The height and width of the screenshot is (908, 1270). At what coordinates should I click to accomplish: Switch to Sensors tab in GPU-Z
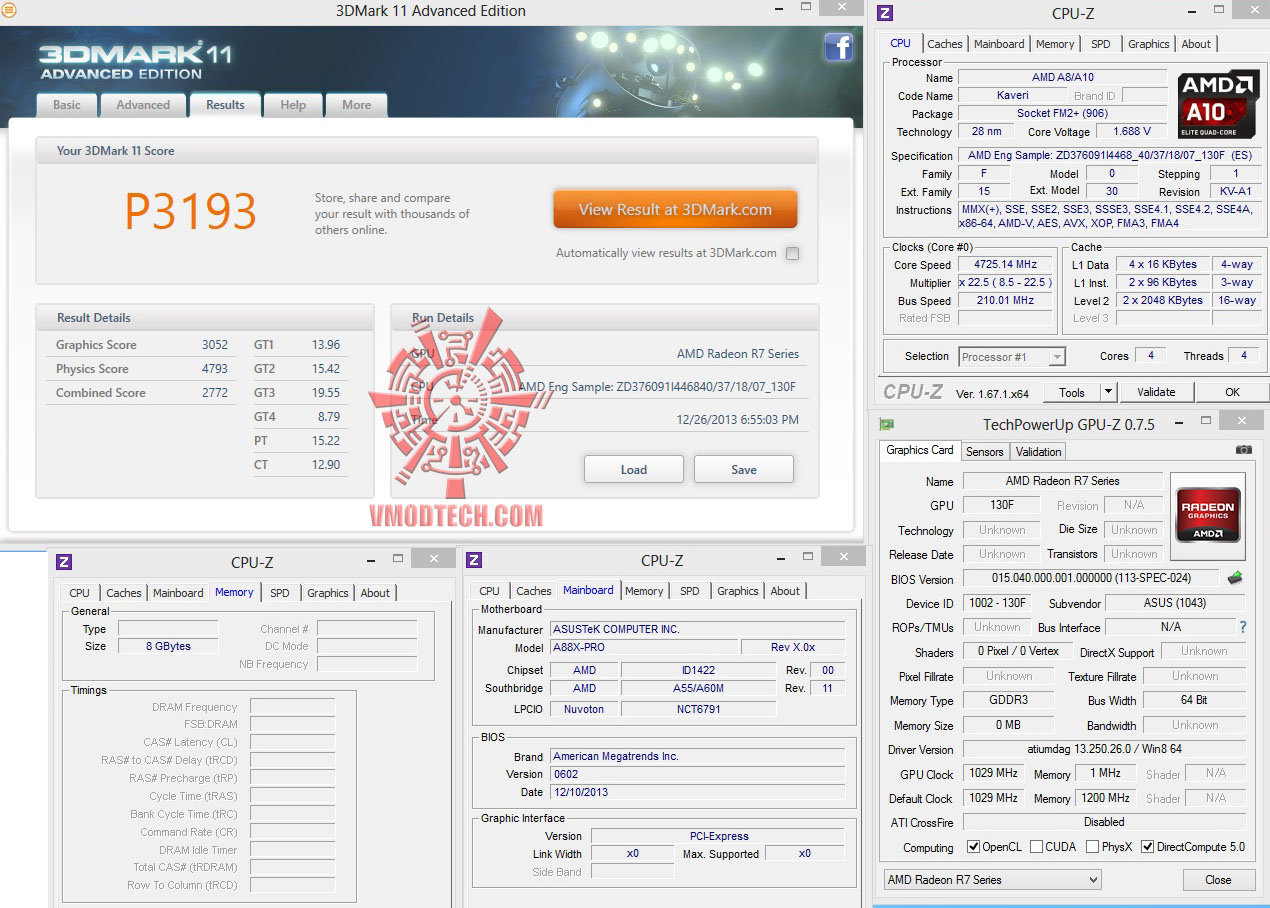(984, 452)
